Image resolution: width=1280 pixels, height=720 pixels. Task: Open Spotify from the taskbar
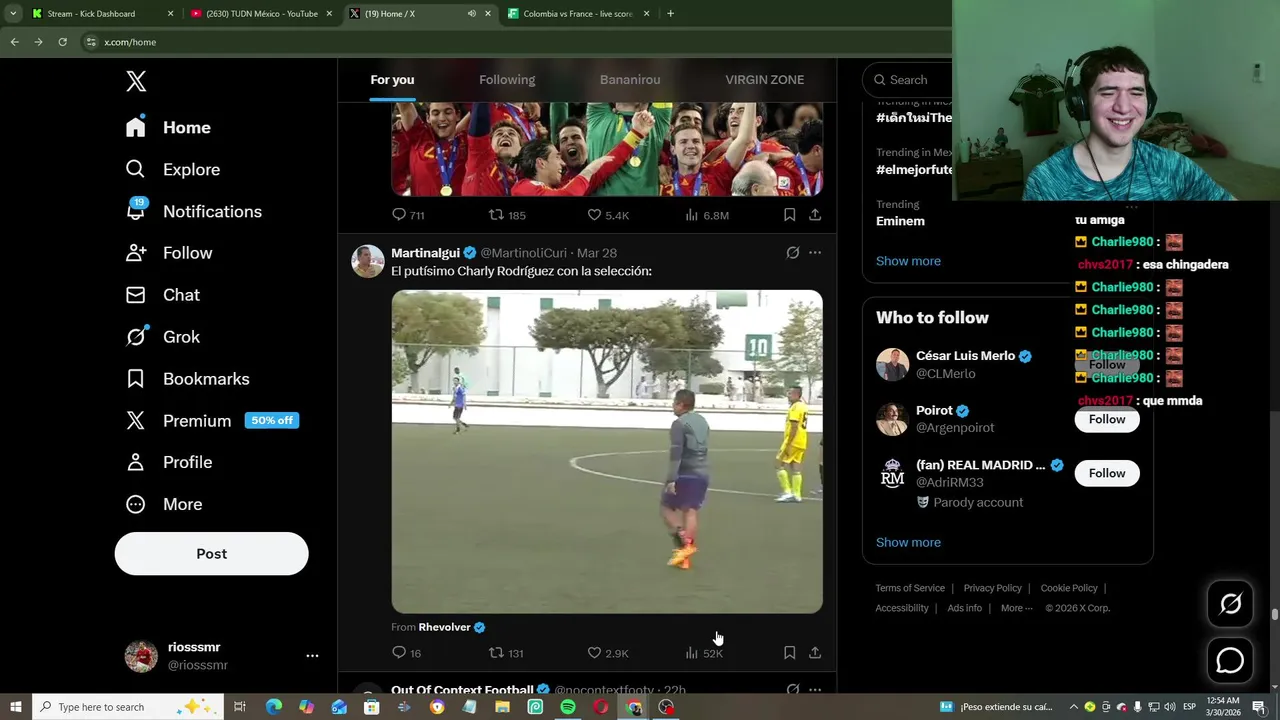[x=568, y=707]
